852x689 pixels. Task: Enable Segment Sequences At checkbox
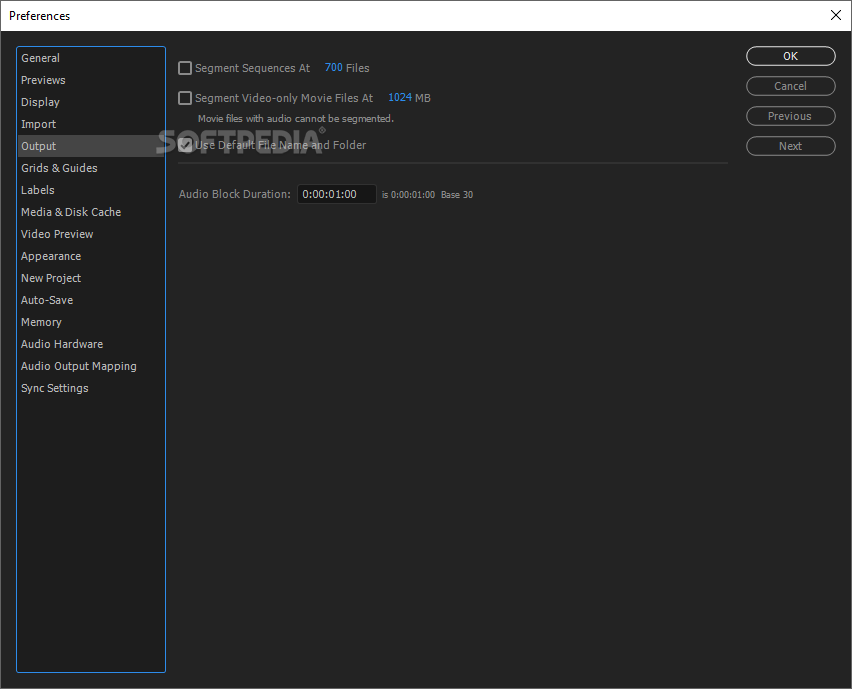tap(185, 68)
